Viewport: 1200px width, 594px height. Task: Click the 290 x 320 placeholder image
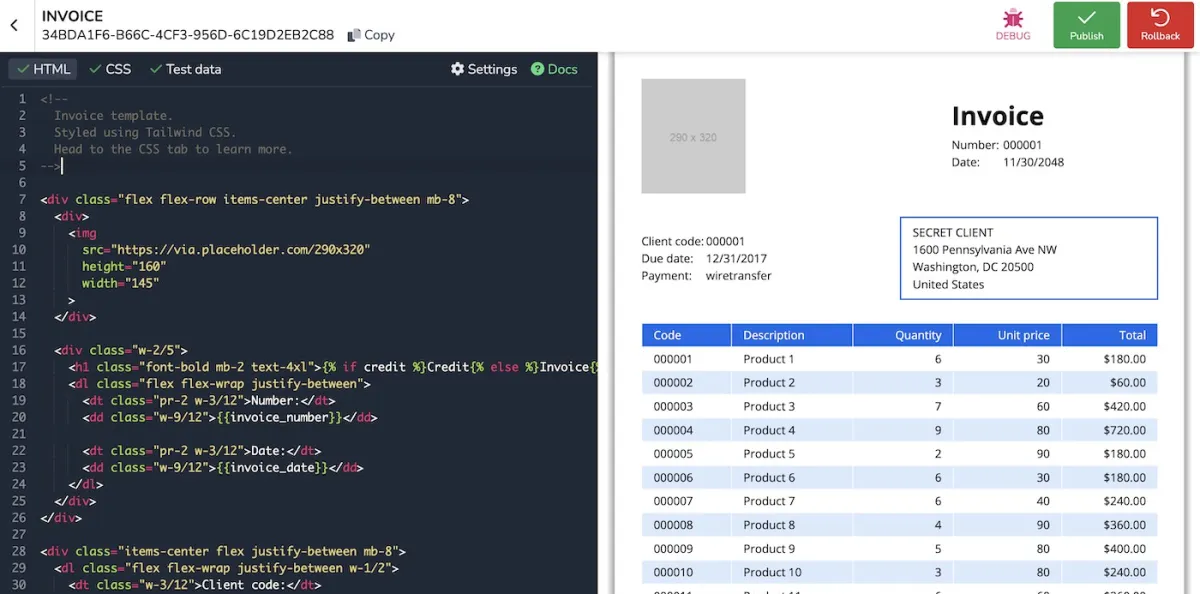(693, 136)
